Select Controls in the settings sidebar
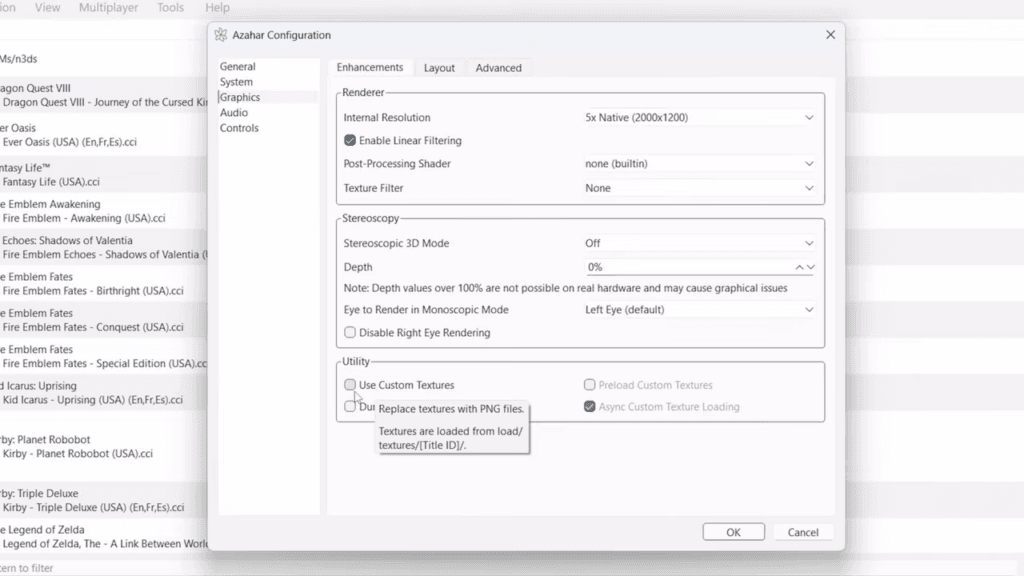 pyautogui.click(x=239, y=128)
